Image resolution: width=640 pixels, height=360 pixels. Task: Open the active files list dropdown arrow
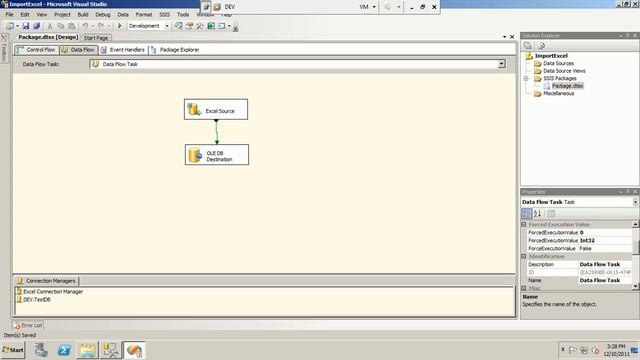pyautogui.click(x=504, y=37)
